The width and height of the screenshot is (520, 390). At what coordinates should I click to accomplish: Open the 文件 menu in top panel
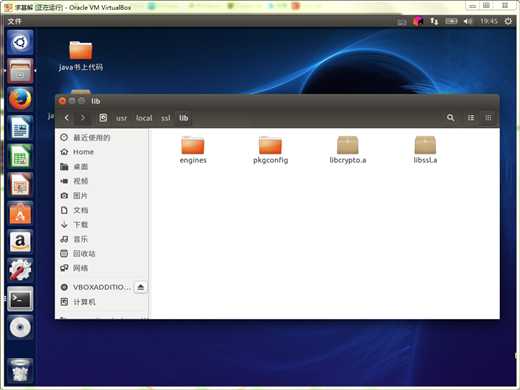click(14, 21)
